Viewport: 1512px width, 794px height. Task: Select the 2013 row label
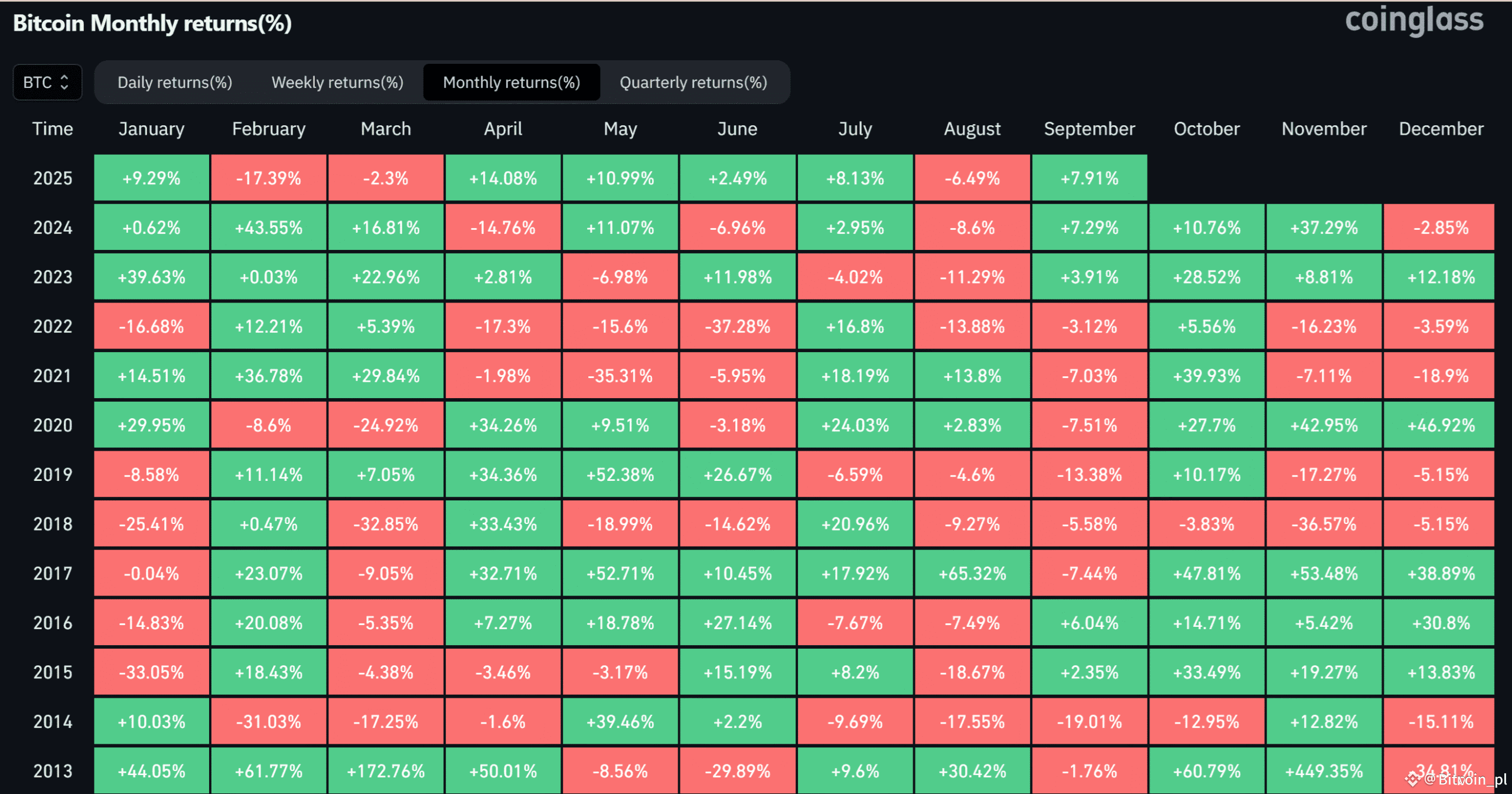pos(53,771)
